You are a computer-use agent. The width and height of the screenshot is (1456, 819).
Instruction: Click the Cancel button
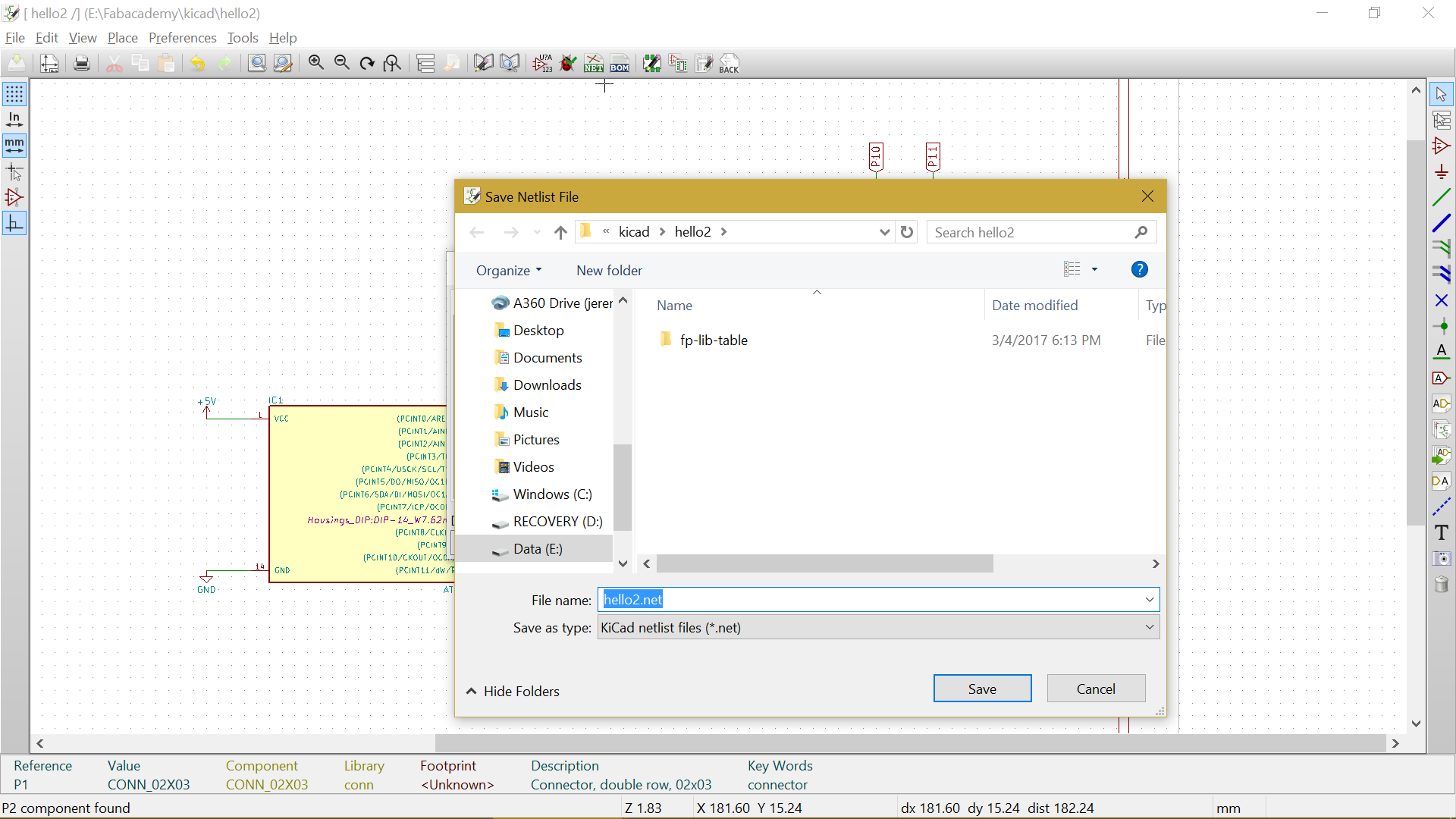1096,689
